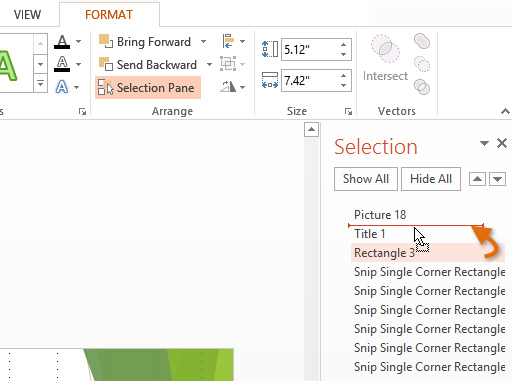Screen dimensions: 512x381
Task: Expand the Bring Forward dropdown arrow
Action: pyautogui.click(x=203, y=42)
